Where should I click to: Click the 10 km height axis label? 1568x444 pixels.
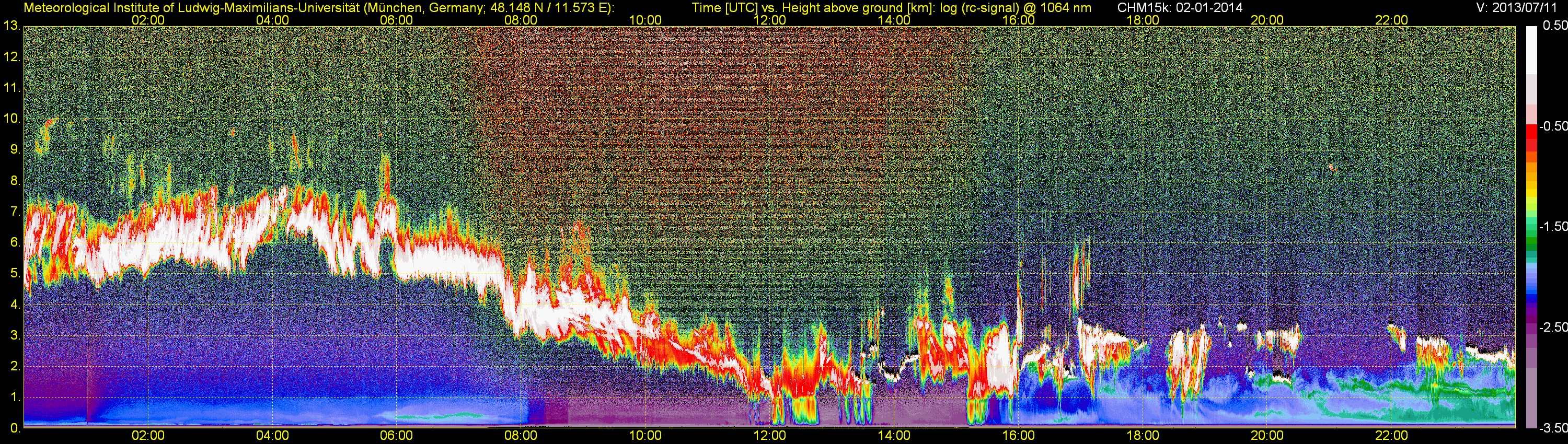click(x=11, y=119)
